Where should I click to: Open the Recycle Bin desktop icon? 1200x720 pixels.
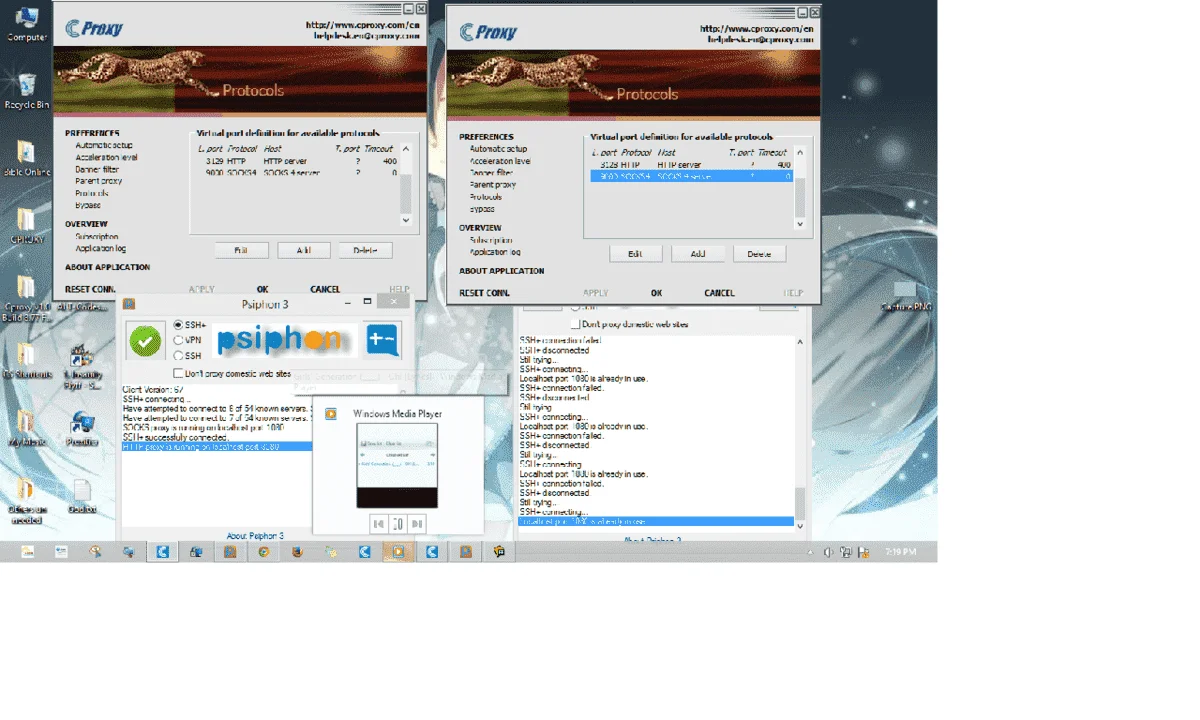pyautogui.click(x=26, y=90)
